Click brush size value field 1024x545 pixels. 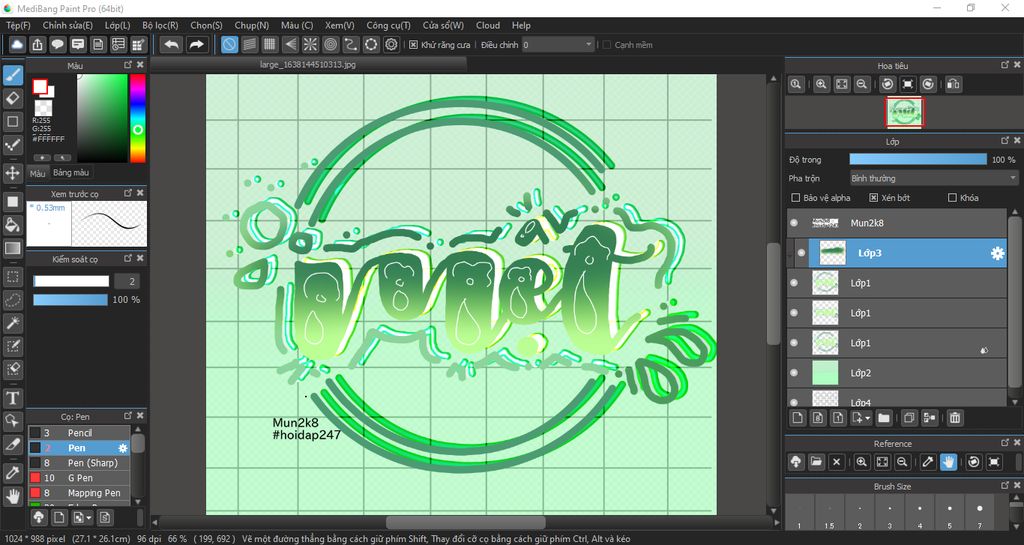[127, 281]
